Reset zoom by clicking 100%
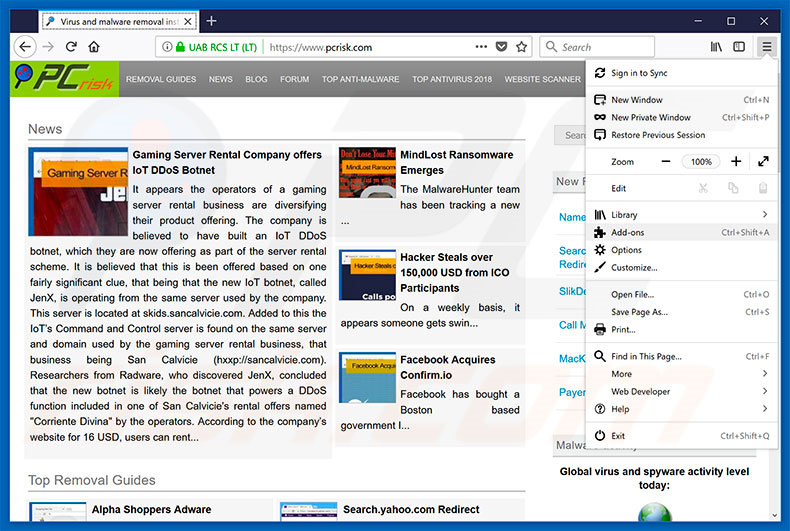Viewport: 790px width, 531px height. [701, 162]
